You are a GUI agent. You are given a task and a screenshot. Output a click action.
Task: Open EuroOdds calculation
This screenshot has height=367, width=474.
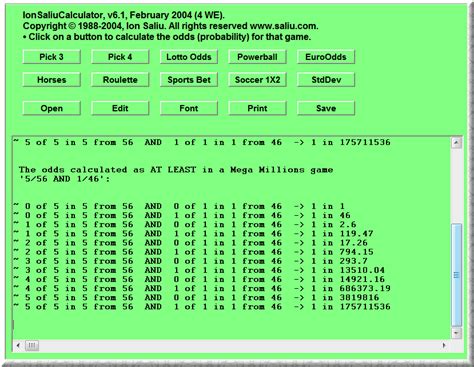[x=326, y=57]
